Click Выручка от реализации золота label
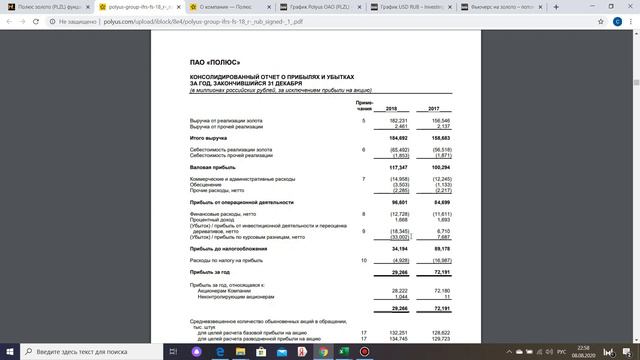Screen dimensions: 640x360 [x=226, y=120]
